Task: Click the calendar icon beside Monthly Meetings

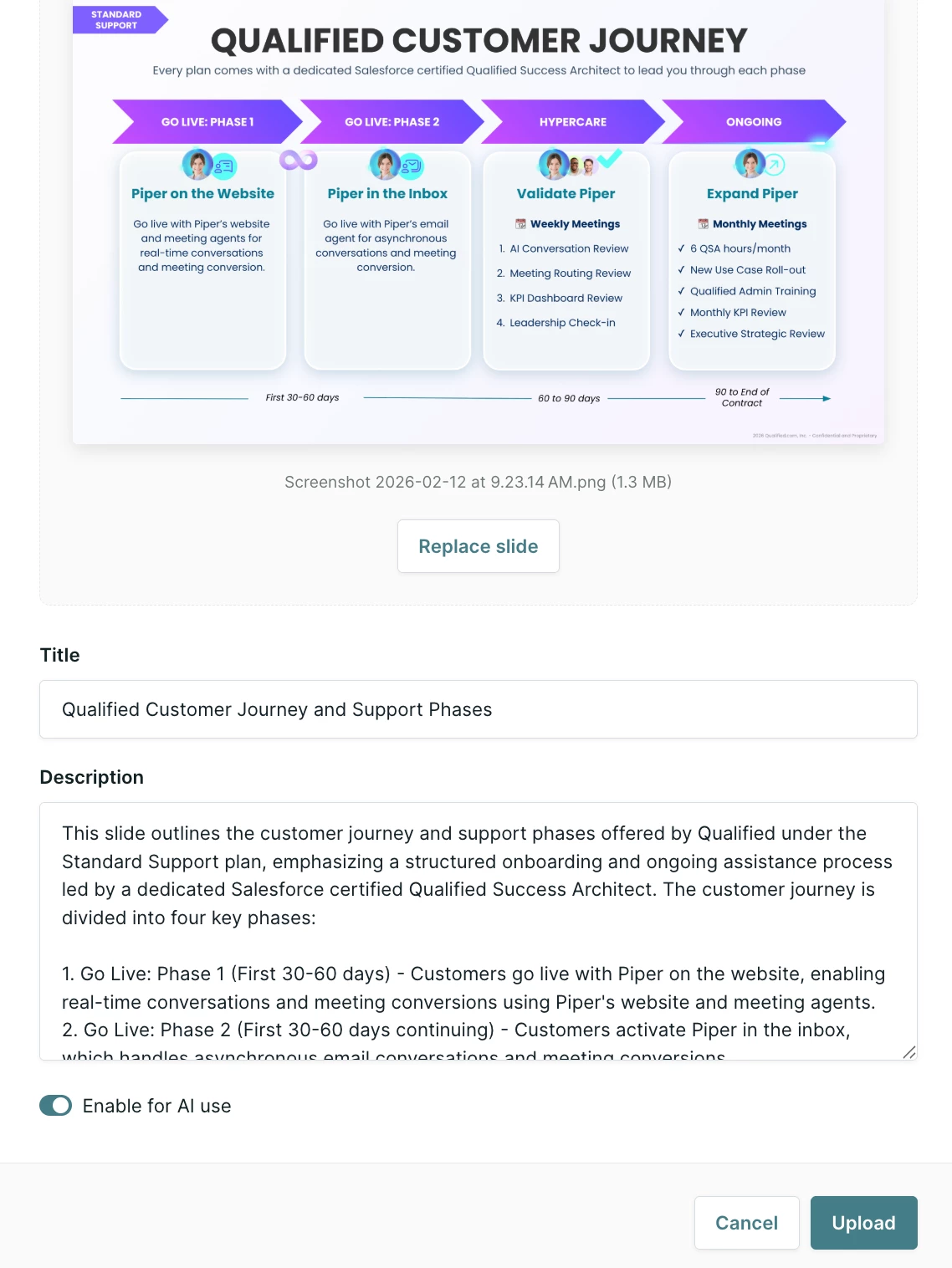Action: 704,224
